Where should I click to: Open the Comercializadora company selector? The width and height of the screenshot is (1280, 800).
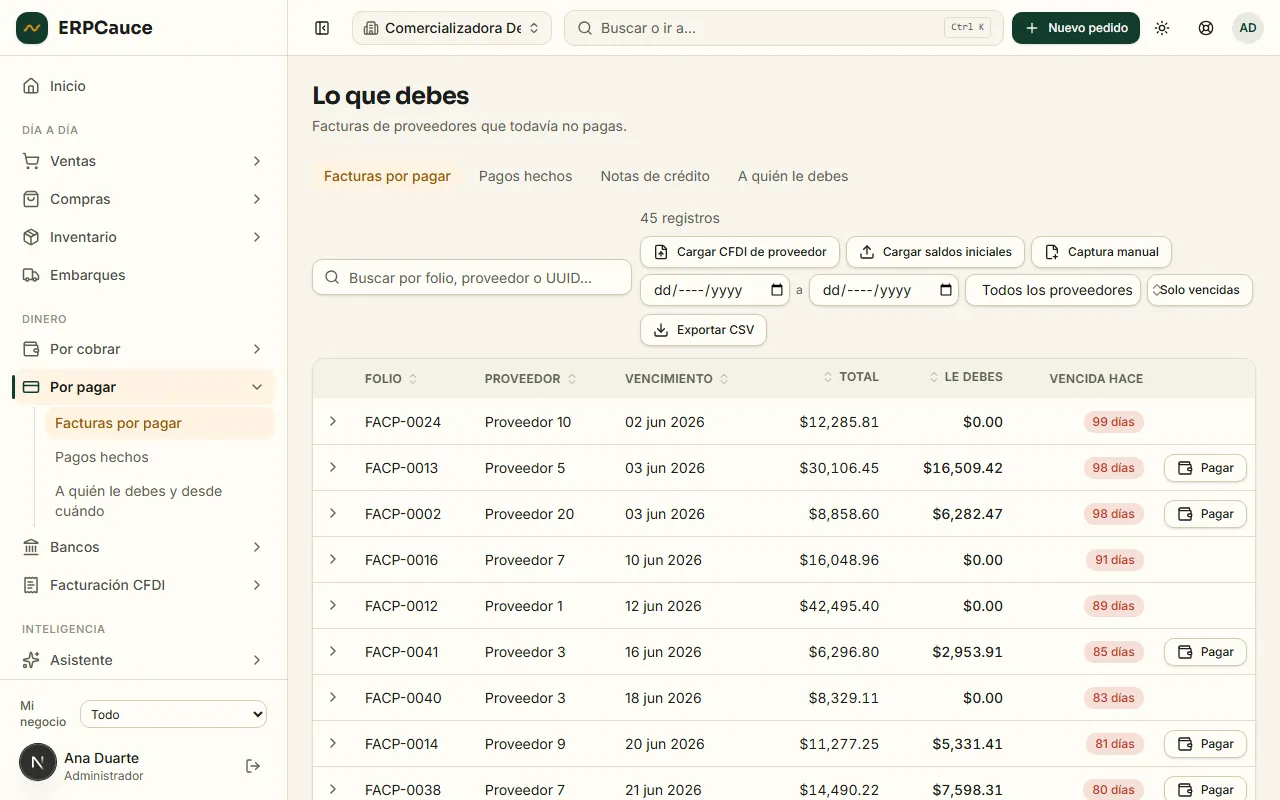[x=452, y=28]
